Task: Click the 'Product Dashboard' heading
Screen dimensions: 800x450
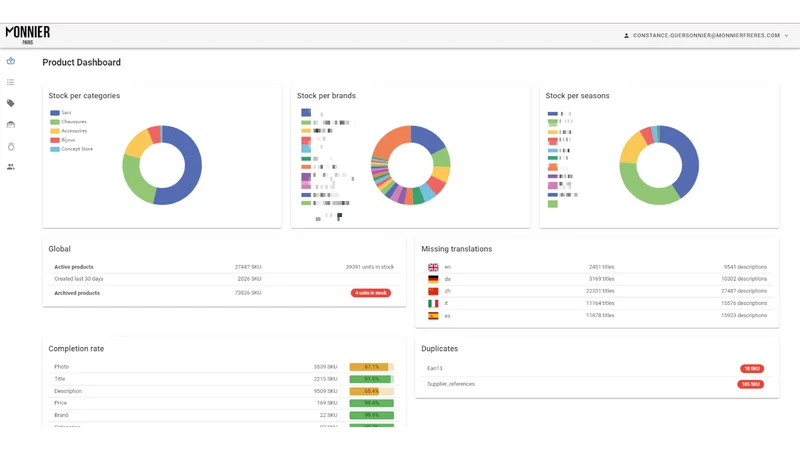Action: click(x=82, y=62)
